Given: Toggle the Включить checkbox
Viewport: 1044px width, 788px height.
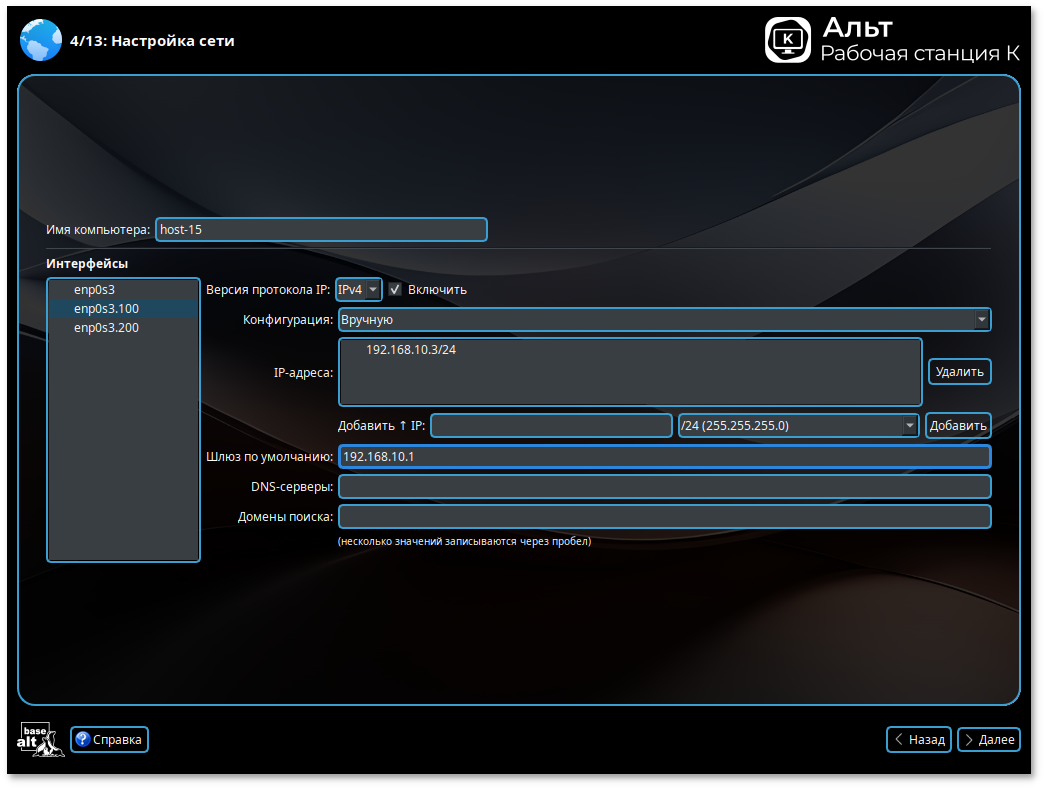Looking at the screenshot, I should [x=396, y=290].
